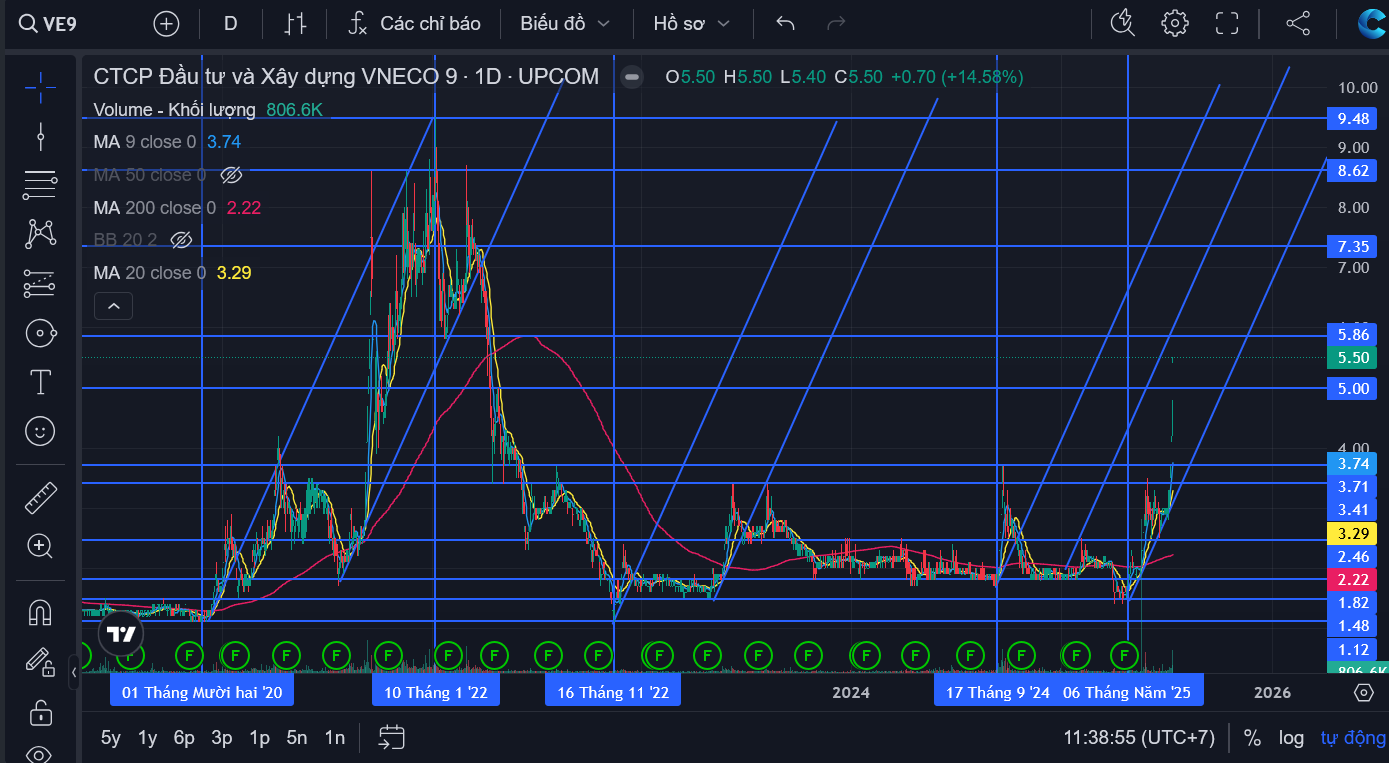Select the XABCD pattern tool

tap(40, 234)
